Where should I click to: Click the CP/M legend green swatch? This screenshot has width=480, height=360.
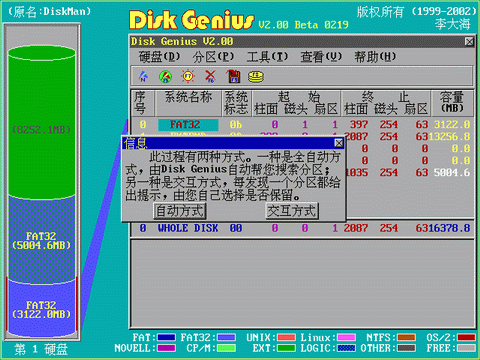(x=227, y=348)
